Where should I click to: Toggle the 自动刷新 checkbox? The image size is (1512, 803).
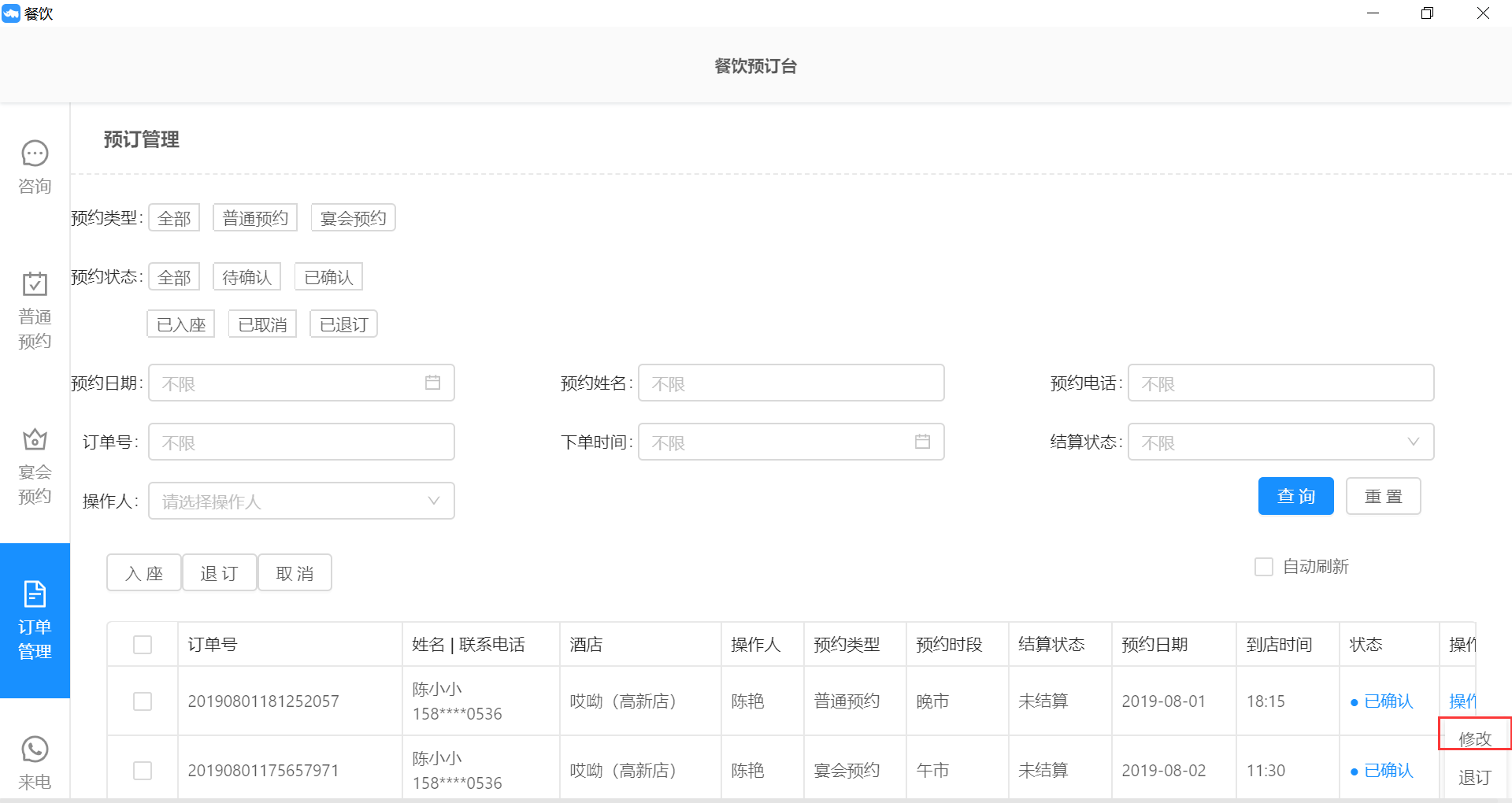point(1263,567)
